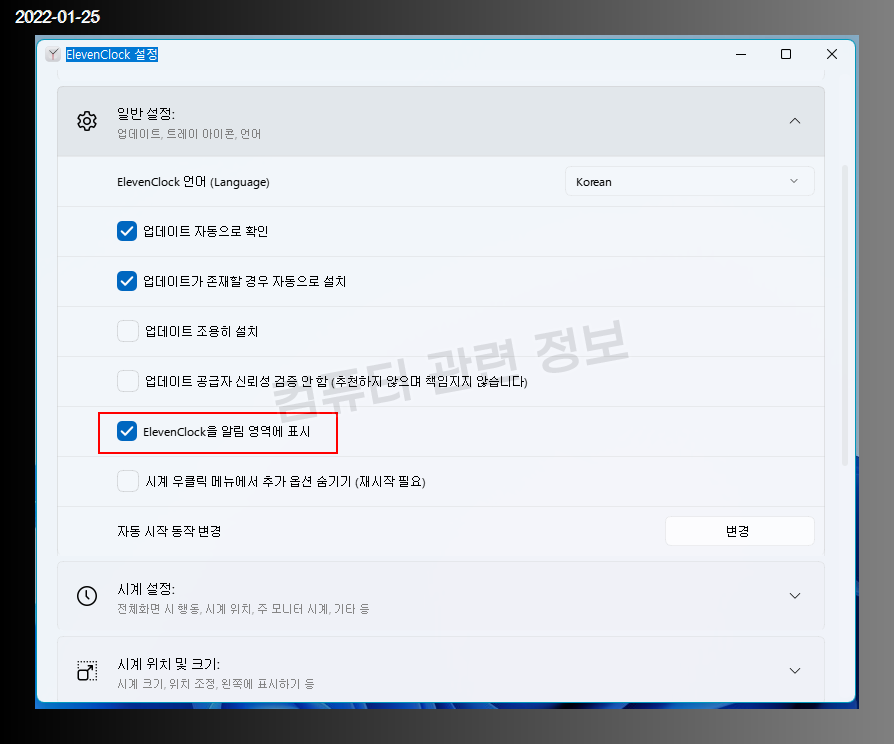Click the settings window vertical scrollbar
The image size is (894, 744).
click(845, 315)
